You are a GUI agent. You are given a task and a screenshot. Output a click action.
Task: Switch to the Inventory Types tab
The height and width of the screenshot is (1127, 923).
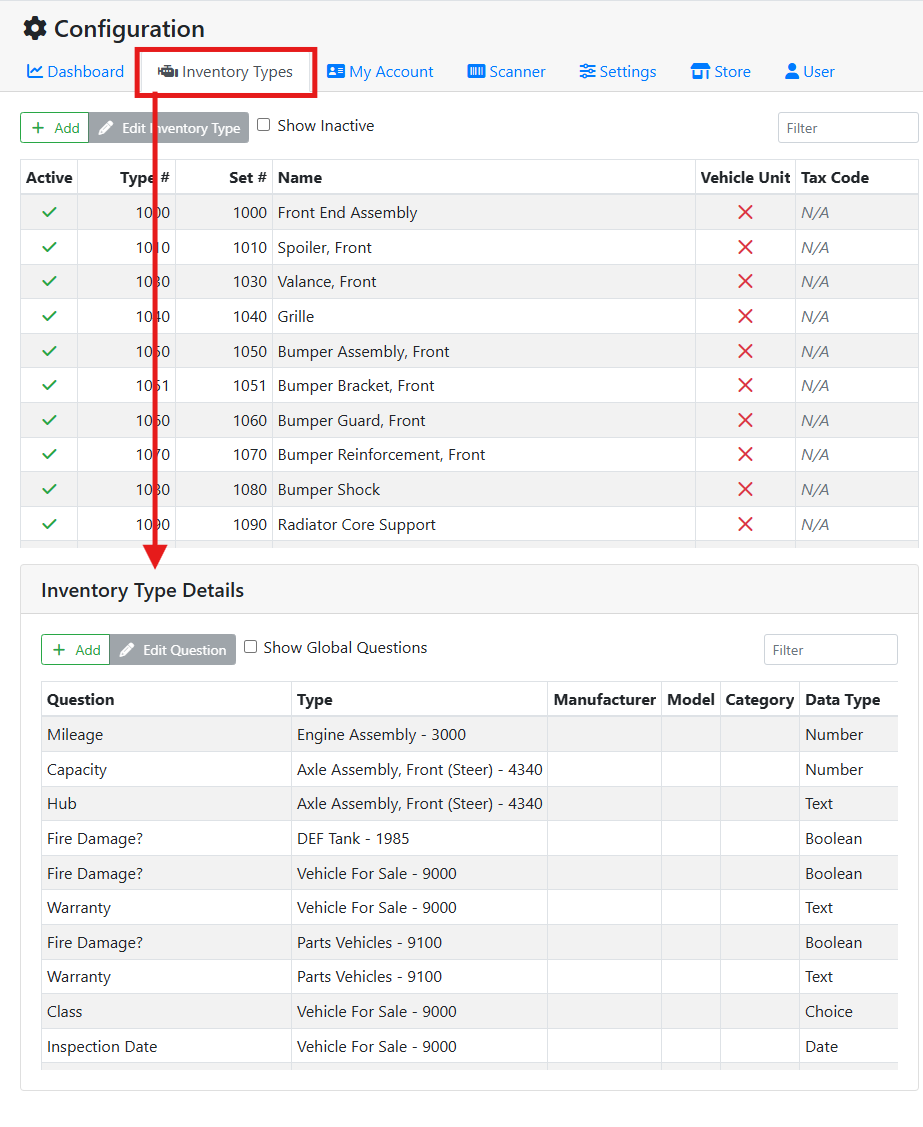[224, 71]
